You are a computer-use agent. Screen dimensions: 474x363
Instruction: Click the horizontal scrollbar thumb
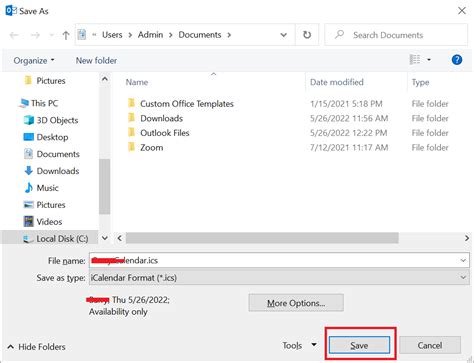tap(262, 238)
